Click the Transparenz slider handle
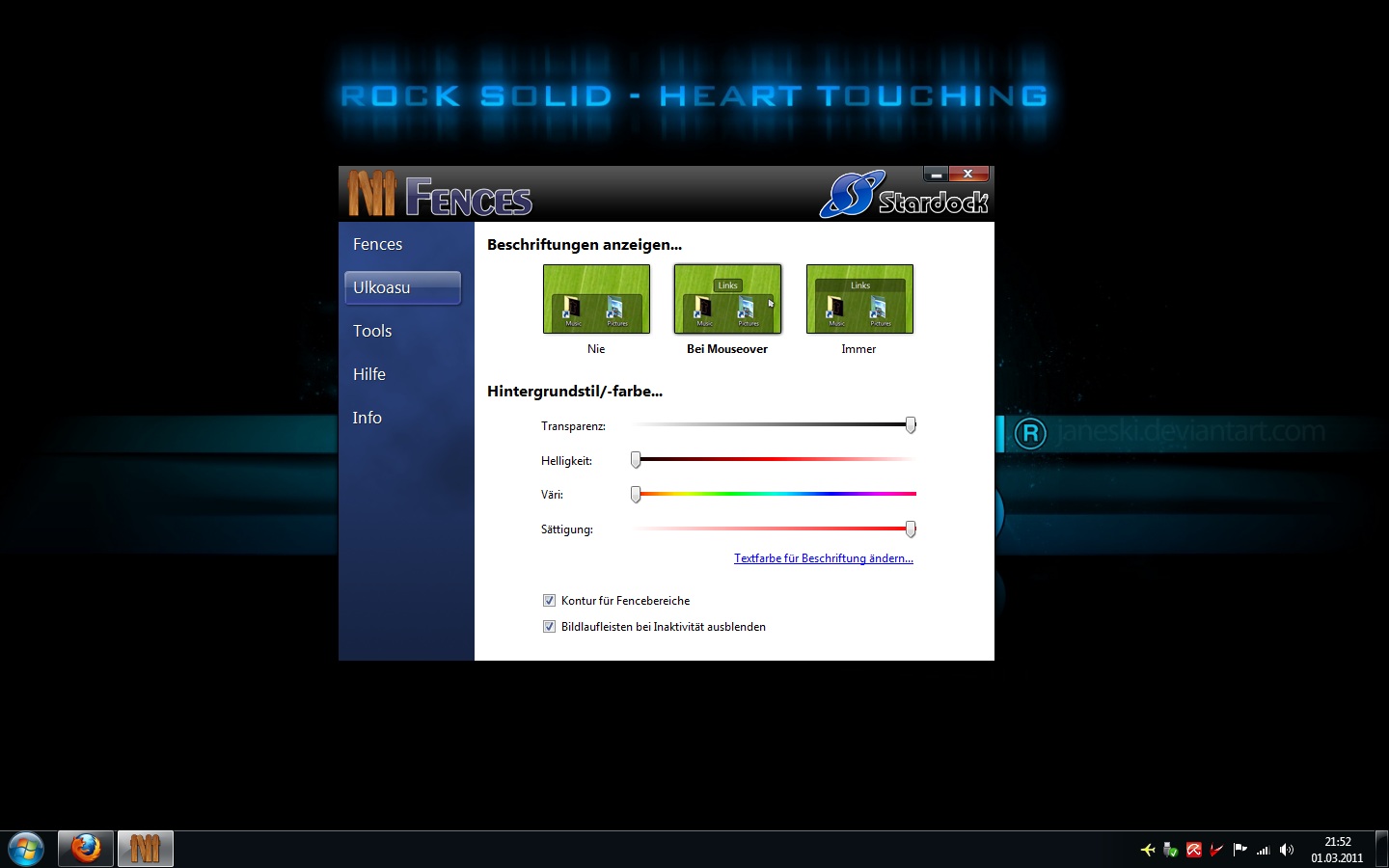 911,424
